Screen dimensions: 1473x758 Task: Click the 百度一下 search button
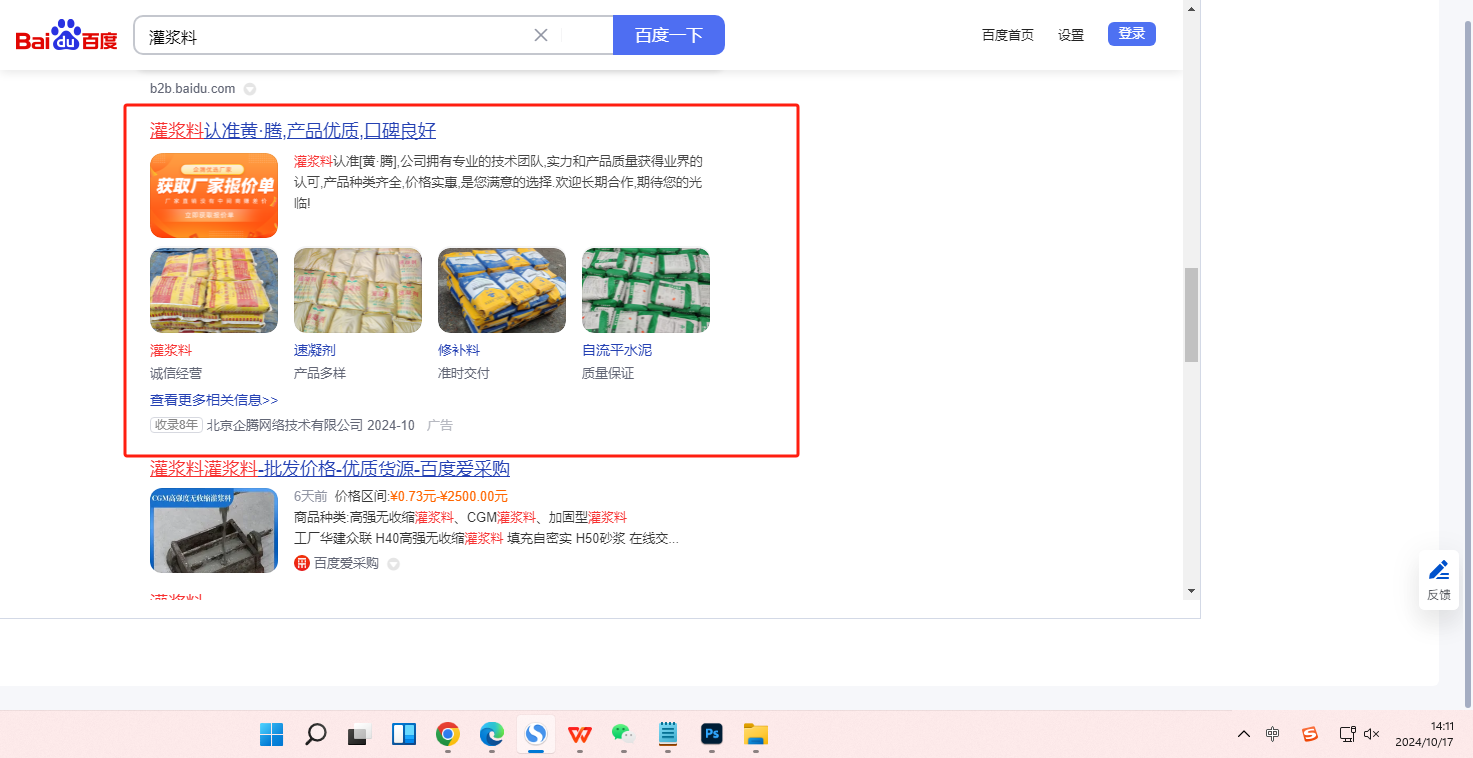(668, 35)
